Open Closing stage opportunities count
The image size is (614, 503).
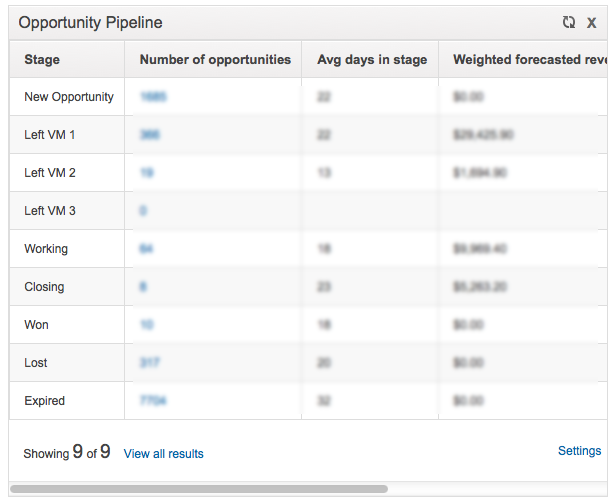[143, 287]
